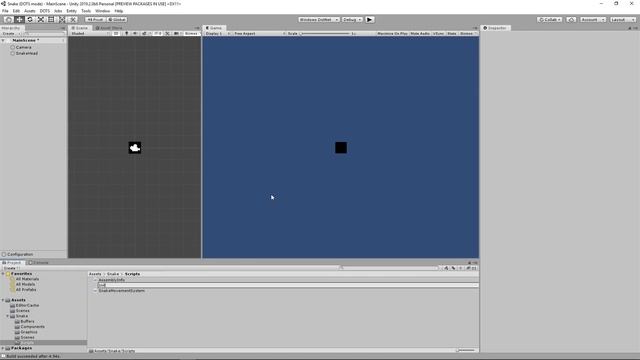Collapse the Assets folder foldout
The width and height of the screenshot is (640, 360).
coord(3,300)
